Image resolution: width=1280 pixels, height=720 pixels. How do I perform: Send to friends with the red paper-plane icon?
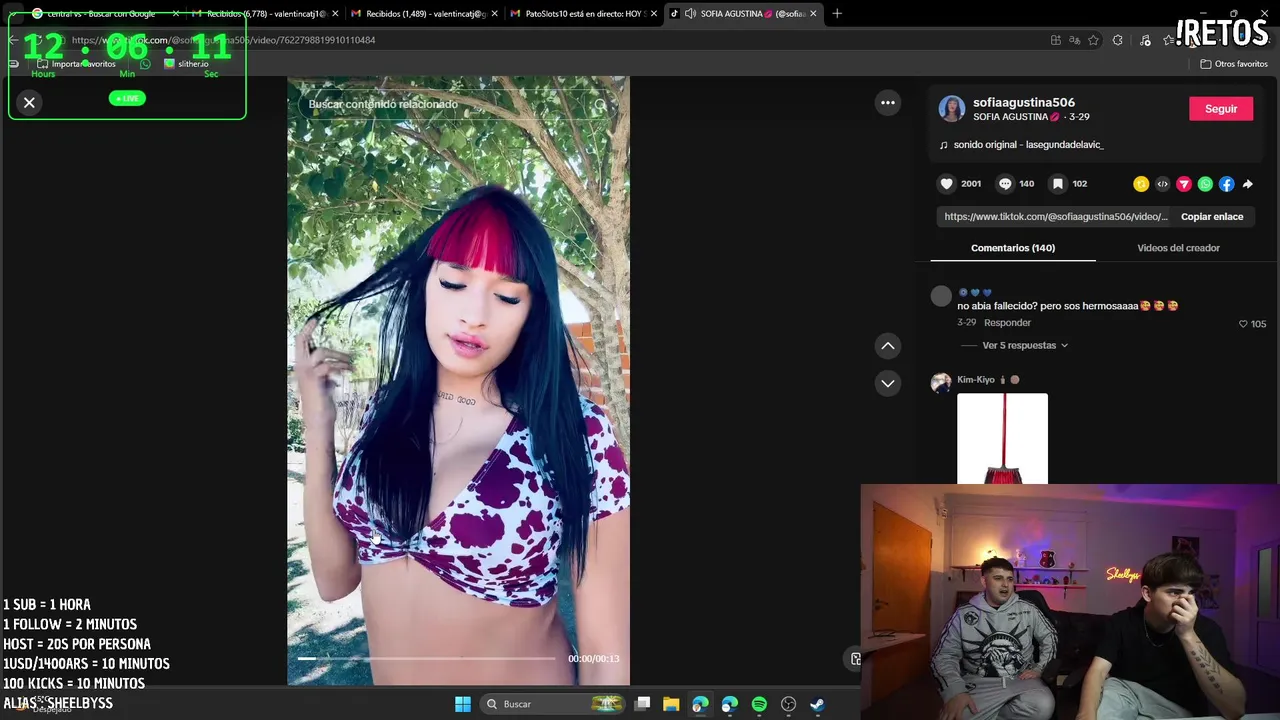1184,184
